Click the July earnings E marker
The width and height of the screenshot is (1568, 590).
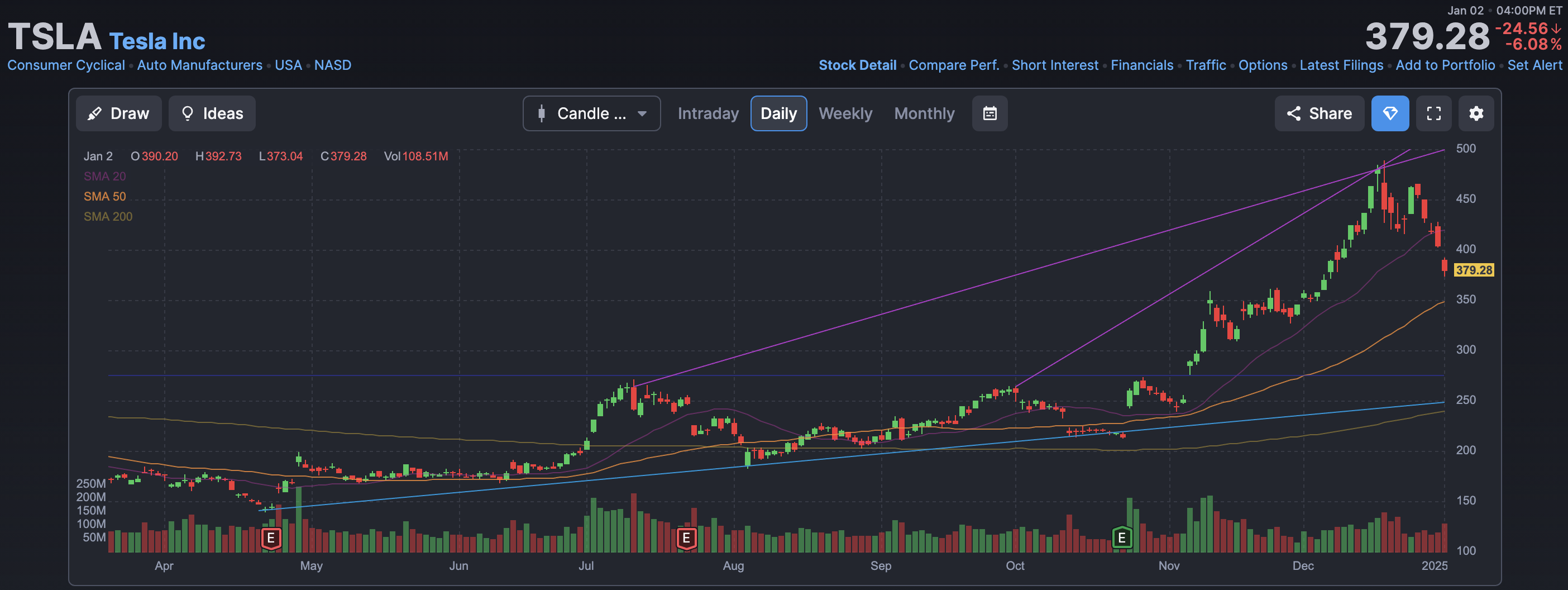pyautogui.click(x=686, y=538)
